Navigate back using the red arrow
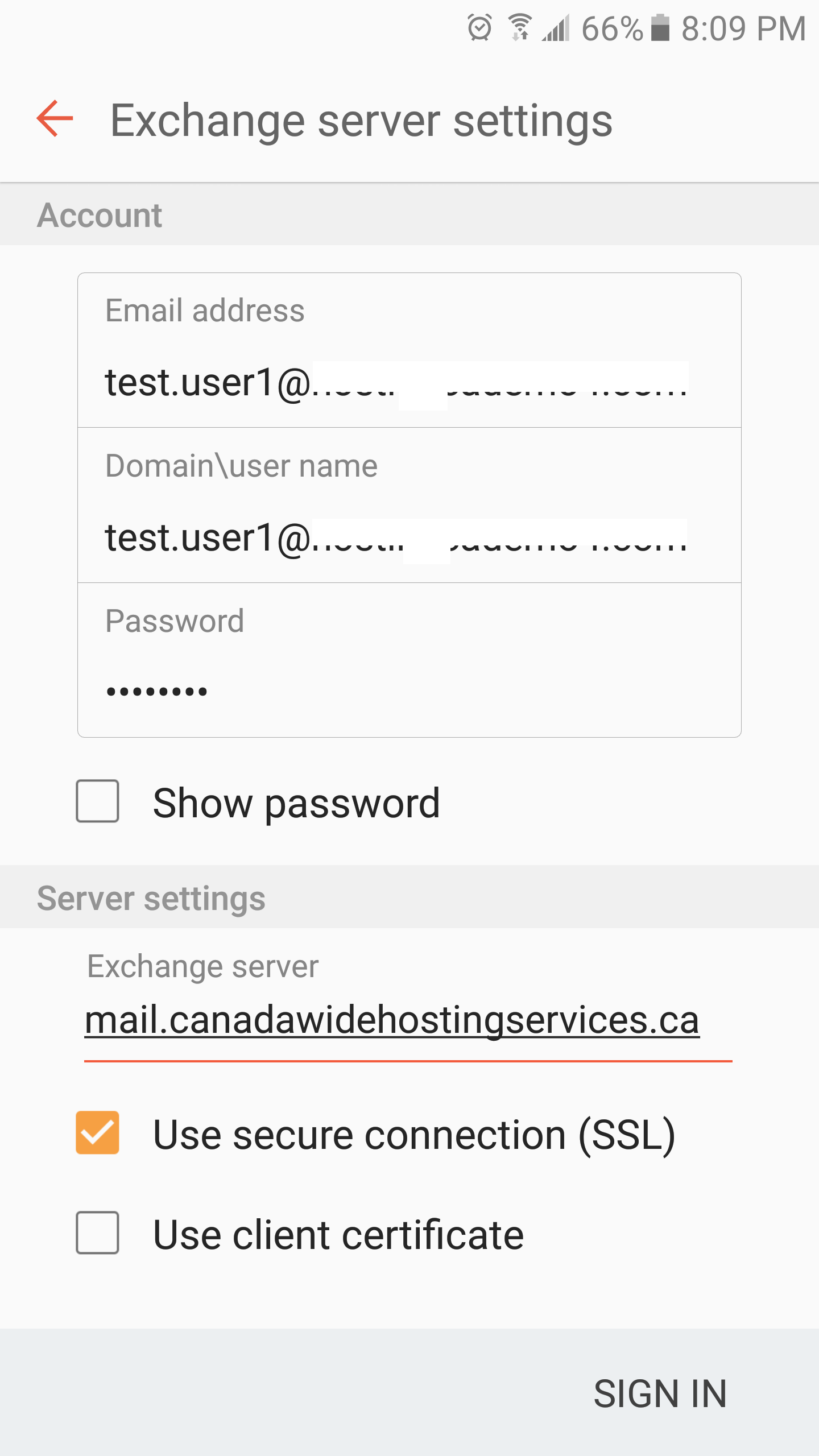Viewport: 819px width, 1456px height. tap(54, 119)
